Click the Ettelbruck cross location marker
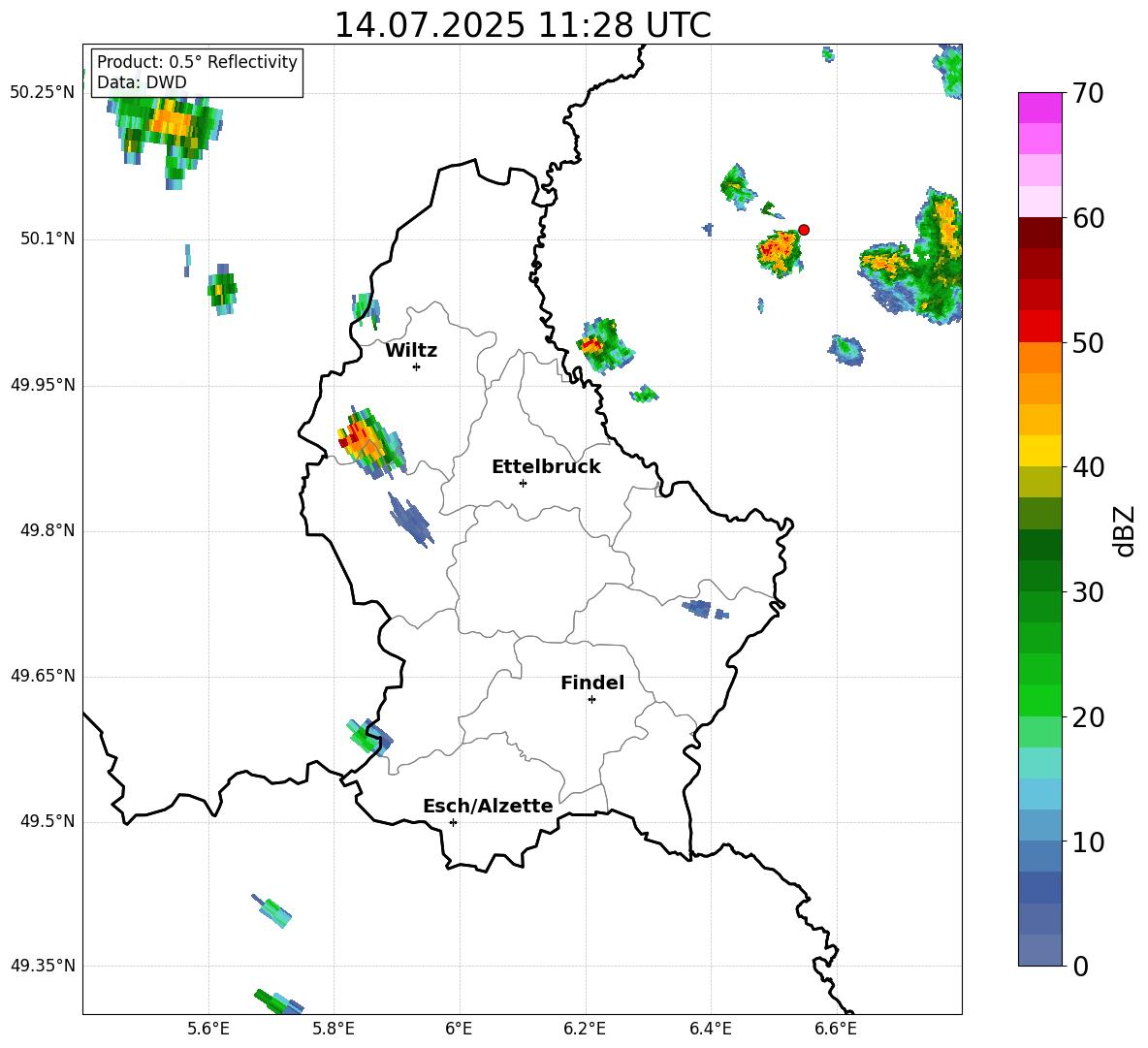Image resolution: width=1148 pixels, height=1048 pixels. point(523,483)
